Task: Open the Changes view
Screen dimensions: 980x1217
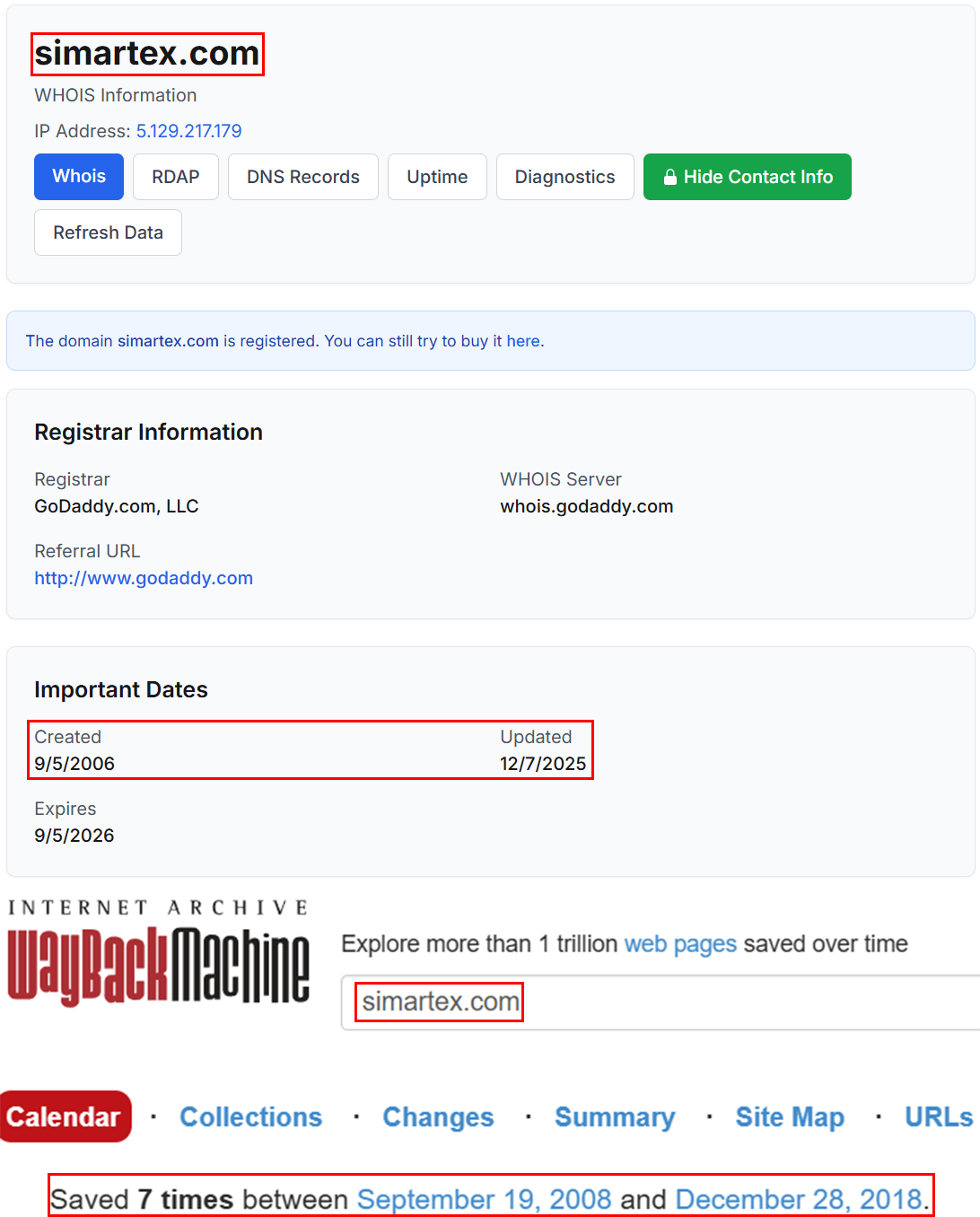Action: 438,1116
